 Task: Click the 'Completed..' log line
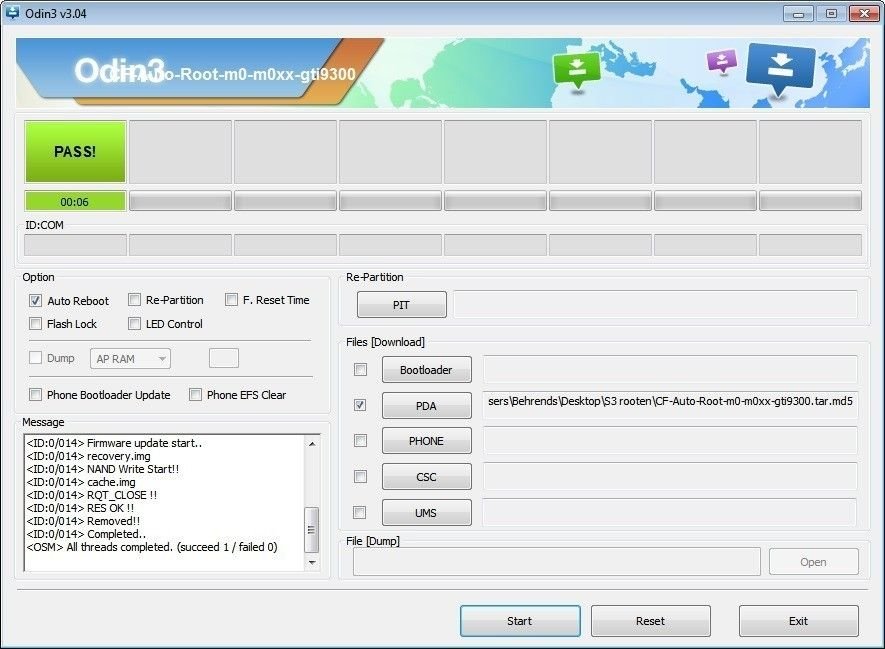[86, 534]
